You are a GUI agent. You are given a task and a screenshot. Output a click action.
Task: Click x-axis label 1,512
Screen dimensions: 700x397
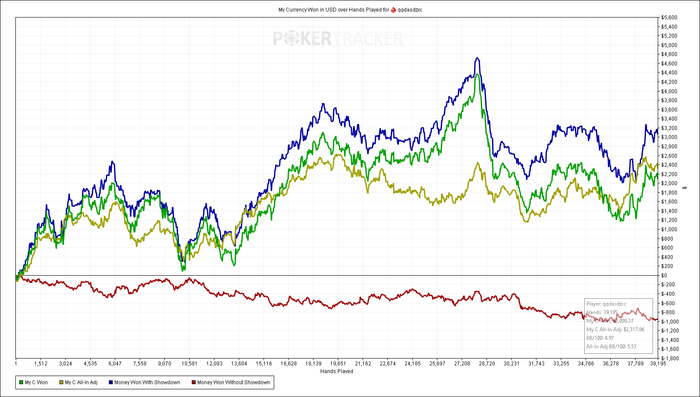tap(41, 364)
